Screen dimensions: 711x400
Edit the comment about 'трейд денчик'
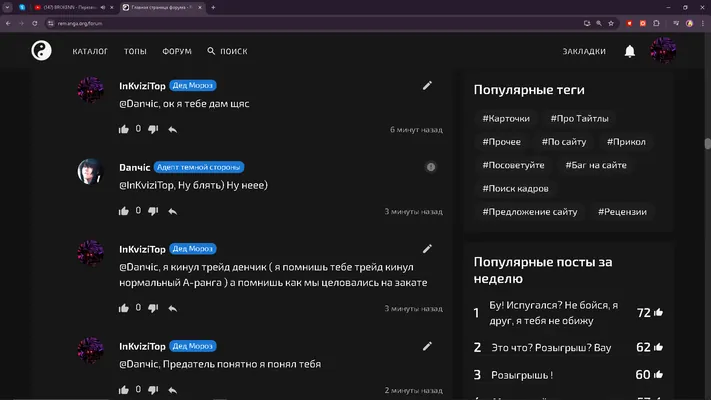coord(427,249)
